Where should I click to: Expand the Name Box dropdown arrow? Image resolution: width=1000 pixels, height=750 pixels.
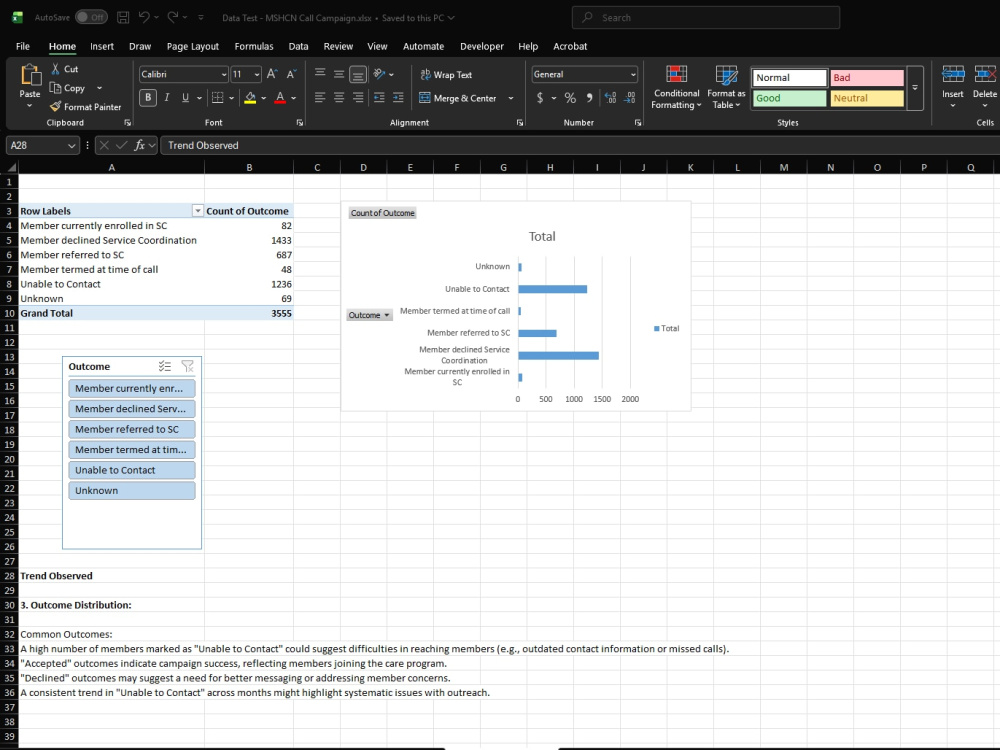(x=71, y=145)
